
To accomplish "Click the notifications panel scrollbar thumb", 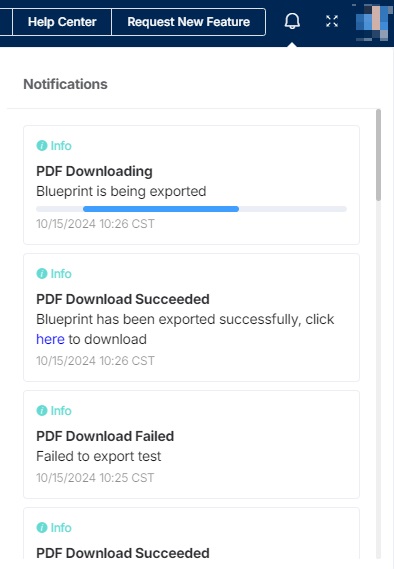I will click(x=378, y=155).
